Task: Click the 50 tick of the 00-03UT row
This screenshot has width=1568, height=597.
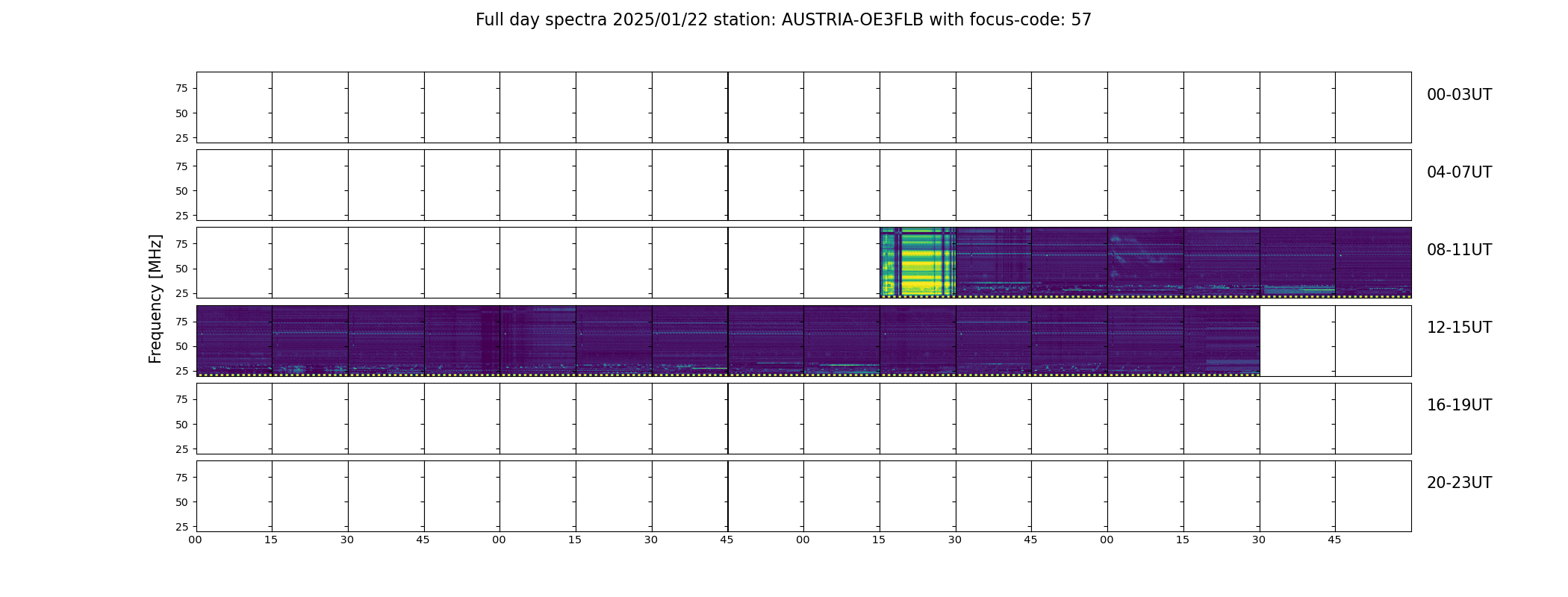Action: pos(181,113)
